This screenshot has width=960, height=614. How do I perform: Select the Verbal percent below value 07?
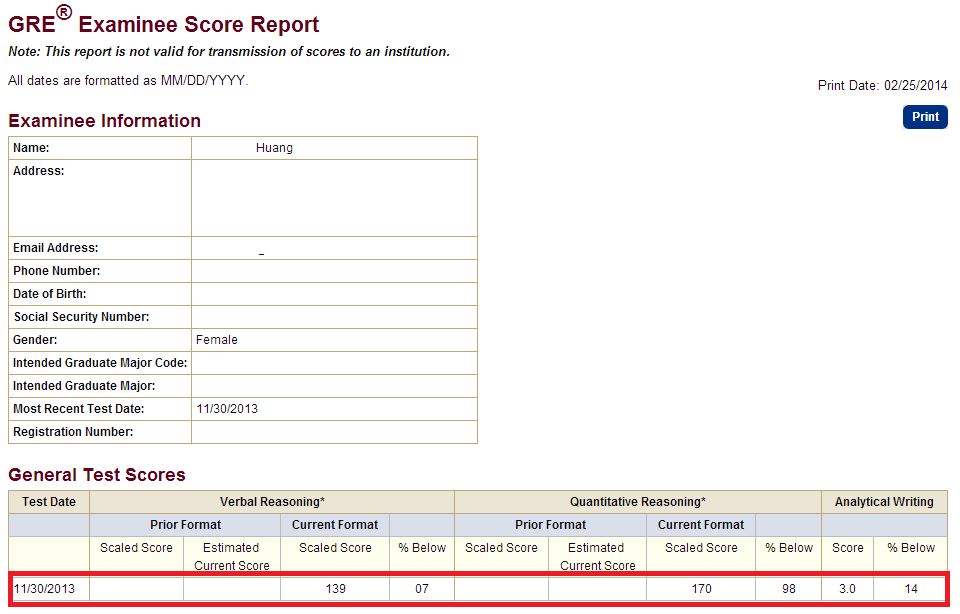(422, 589)
